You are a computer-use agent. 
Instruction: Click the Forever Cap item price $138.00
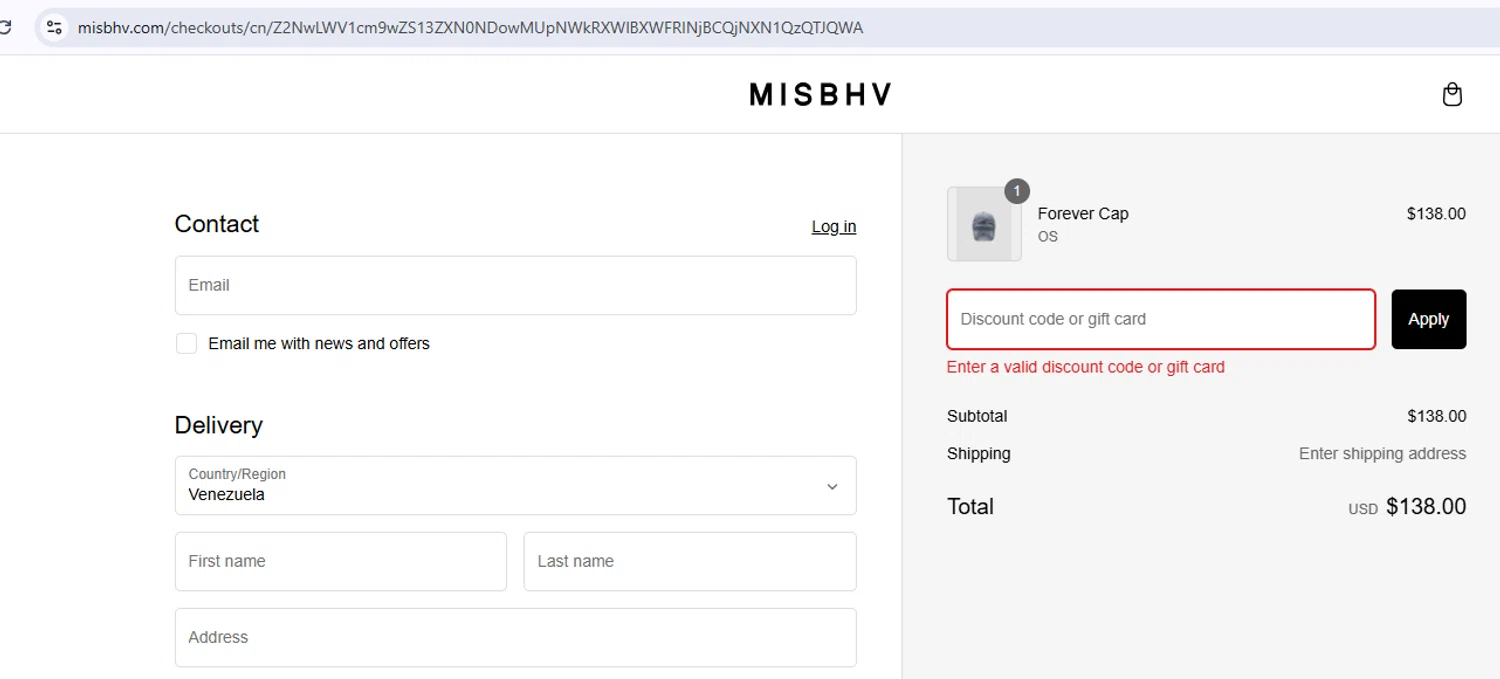(x=1436, y=213)
